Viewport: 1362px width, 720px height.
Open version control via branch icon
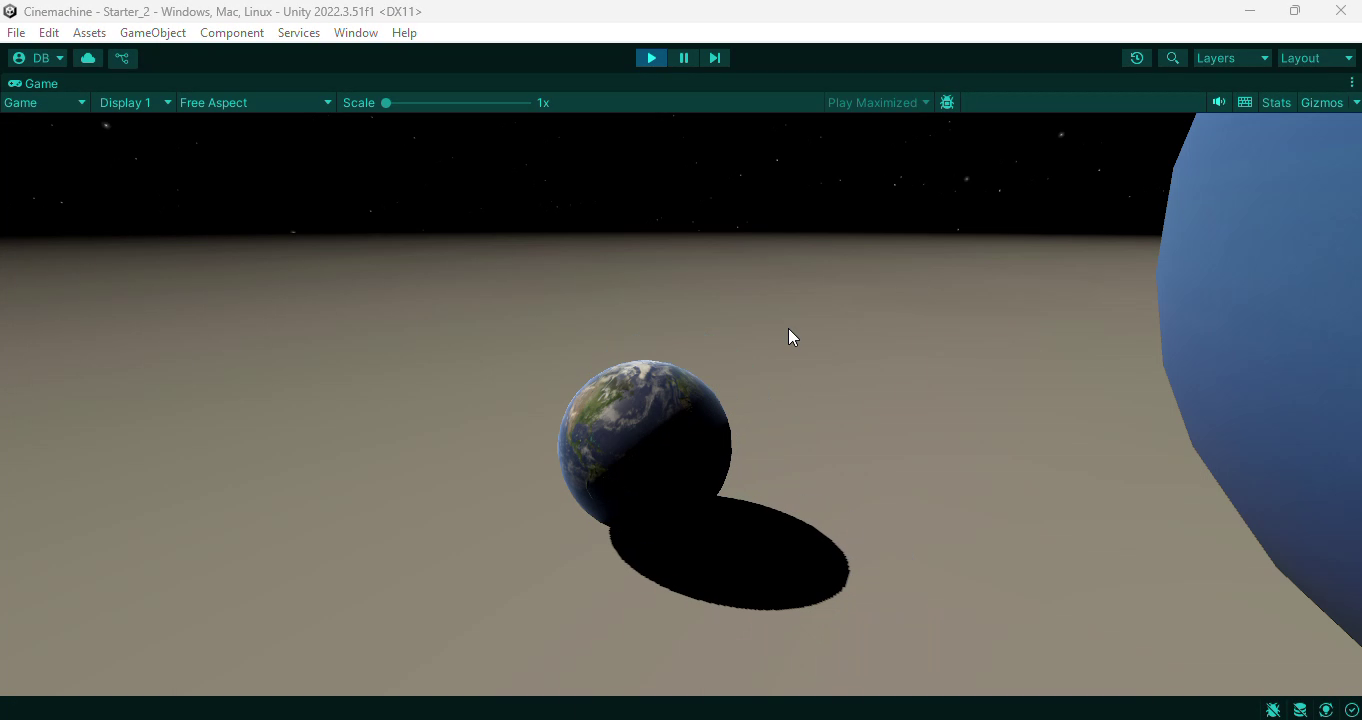click(123, 58)
